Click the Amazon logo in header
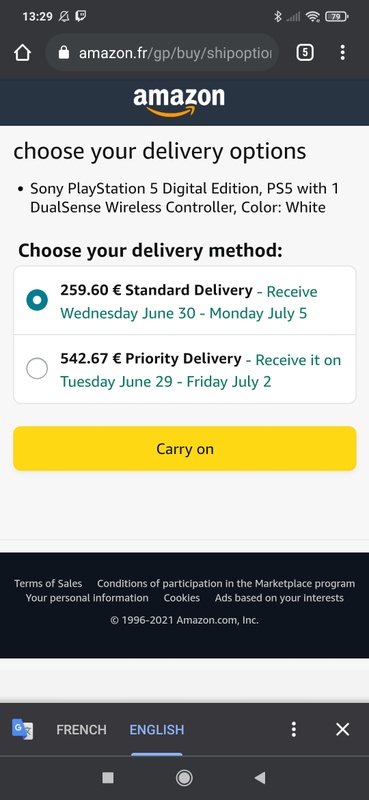369x800 pixels. coord(179,102)
